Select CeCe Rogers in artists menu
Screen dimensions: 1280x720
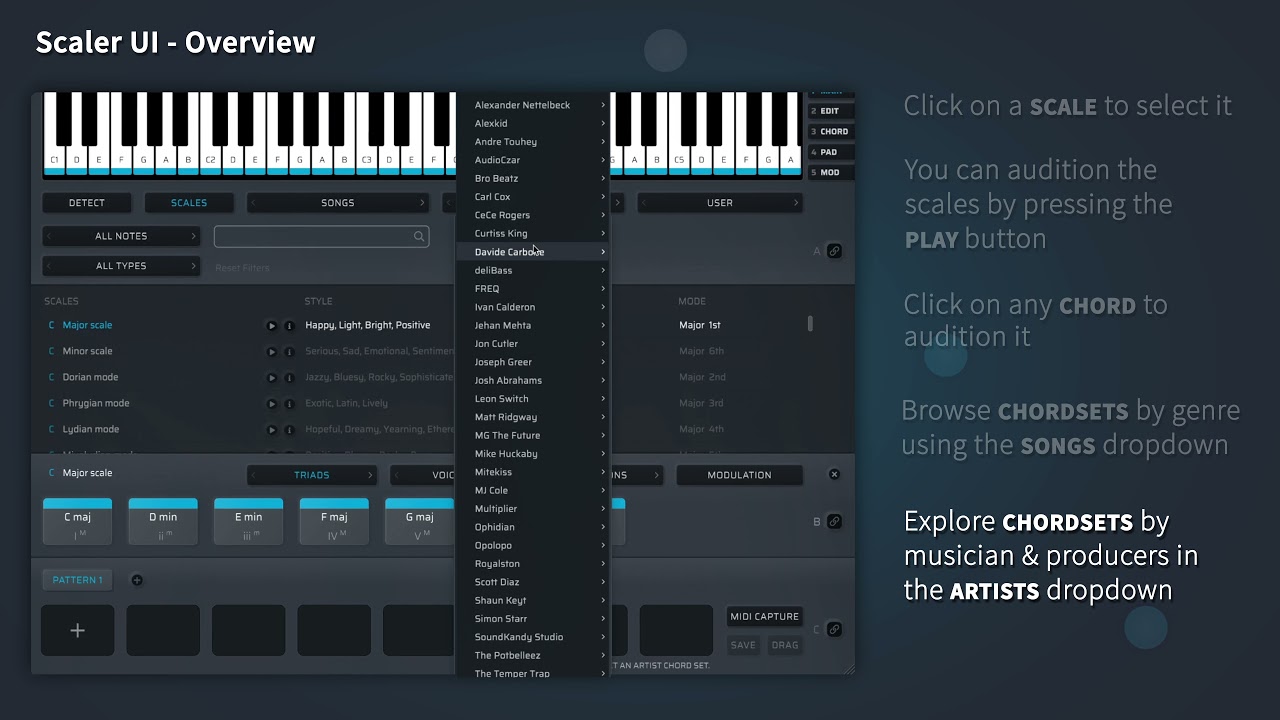533,215
